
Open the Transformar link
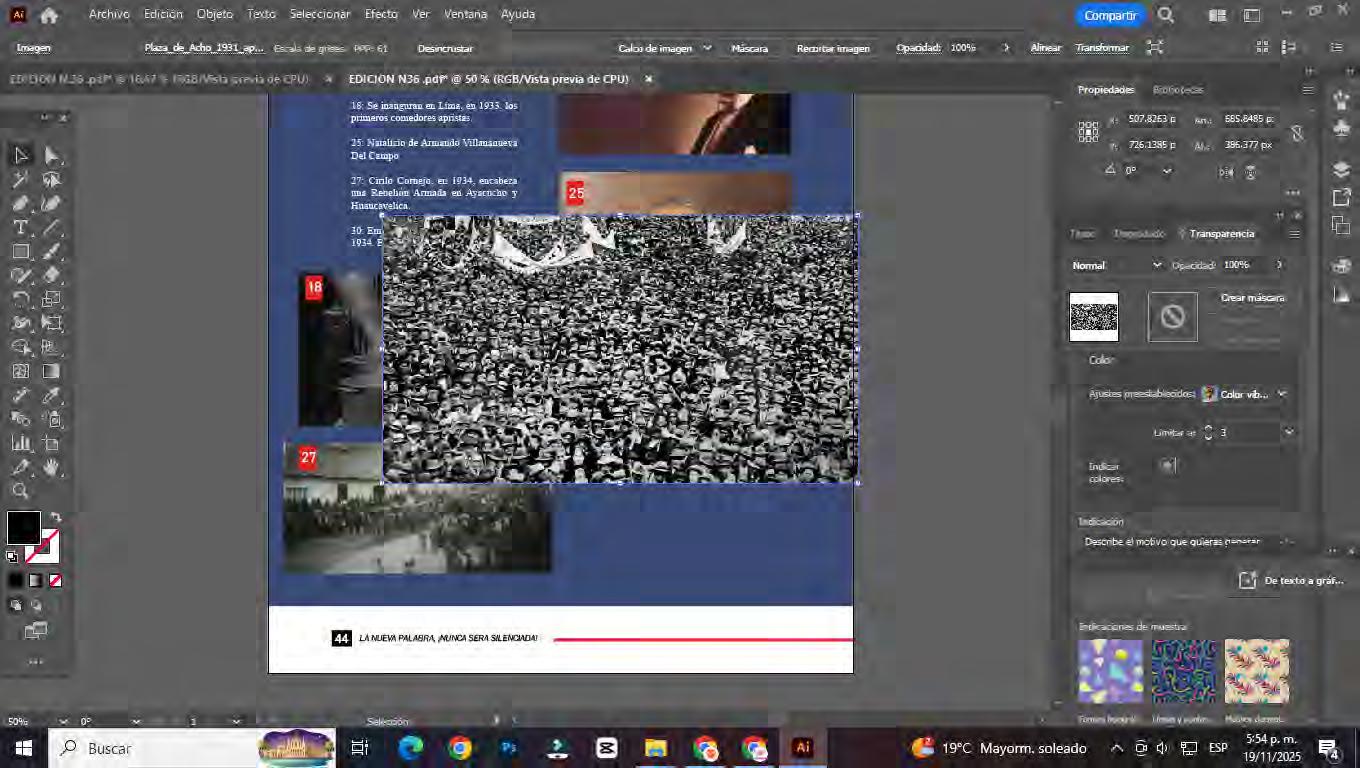click(1102, 48)
